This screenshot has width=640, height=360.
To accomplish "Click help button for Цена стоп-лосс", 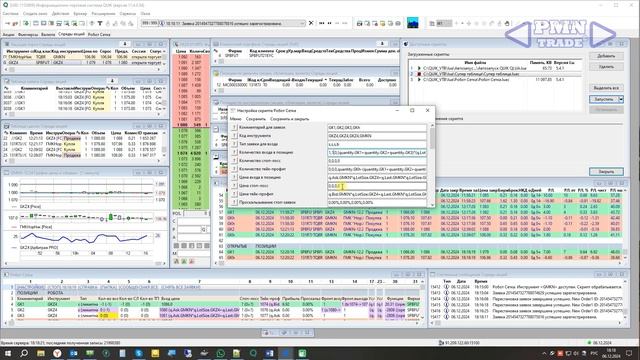I will pyautogui.click(x=234, y=186).
